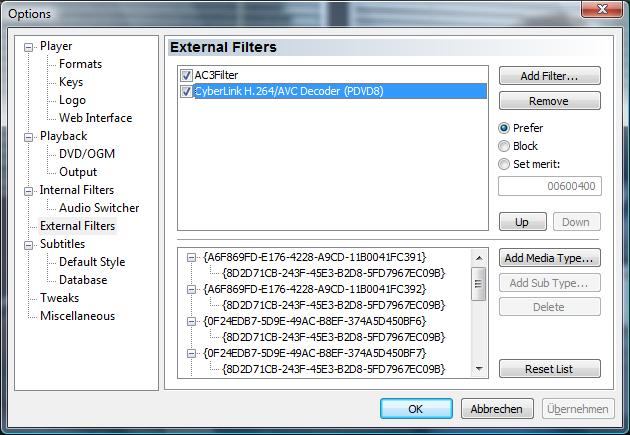The image size is (630, 435).
Task: Select the Set merit radio button
Action: pyautogui.click(x=504, y=164)
